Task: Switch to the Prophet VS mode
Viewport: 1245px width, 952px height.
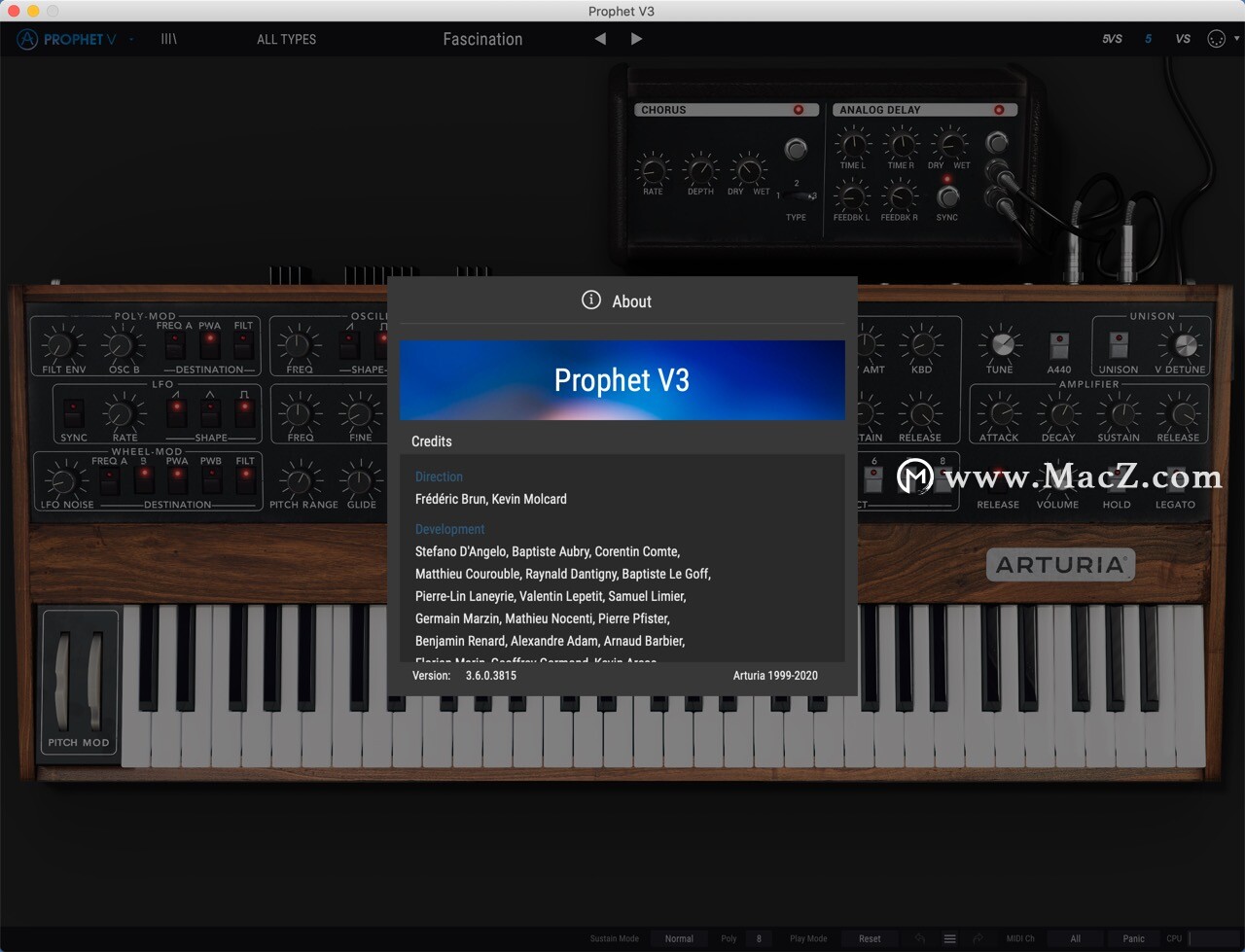Action: [x=1183, y=39]
